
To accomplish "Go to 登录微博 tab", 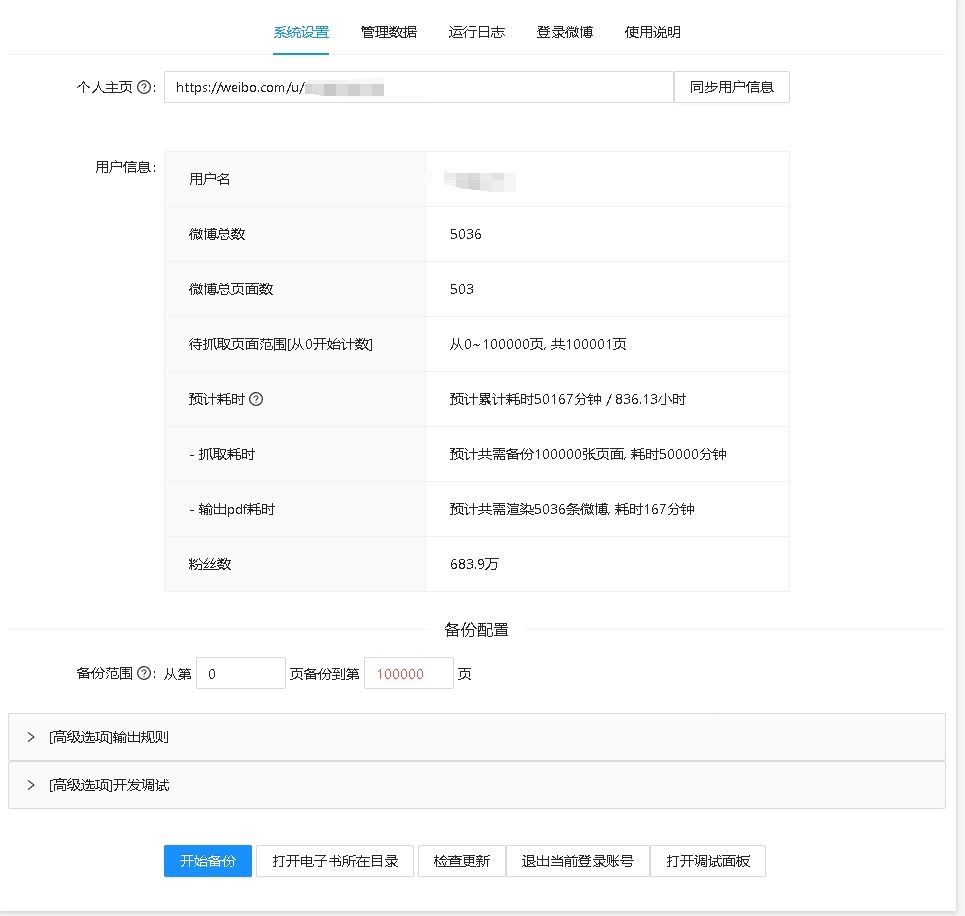I will tap(564, 32).
